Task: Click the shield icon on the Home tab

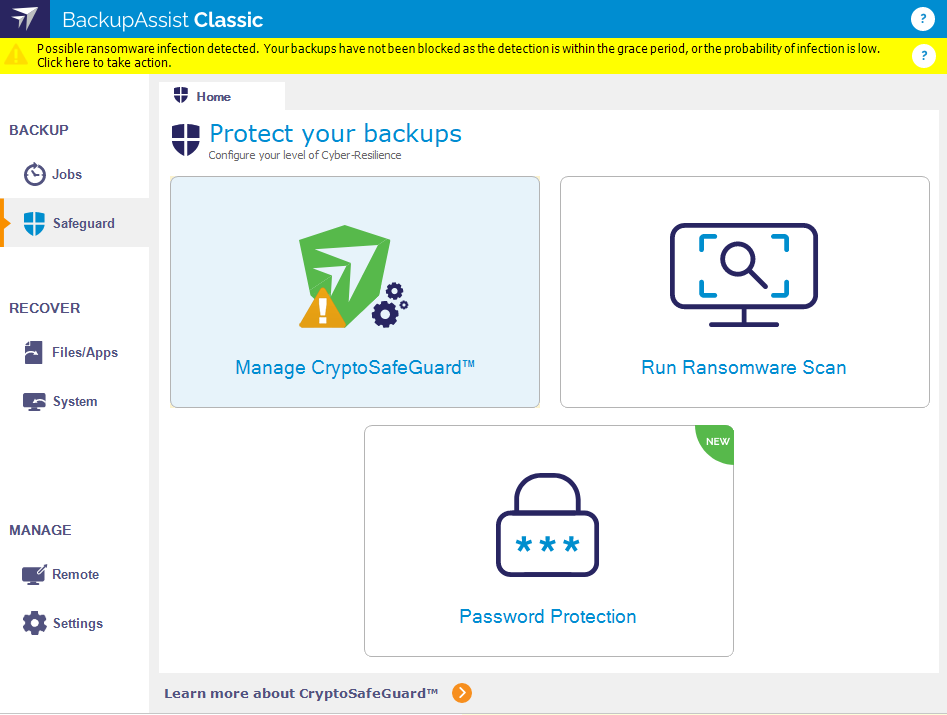Action: (x=181, y=95)
